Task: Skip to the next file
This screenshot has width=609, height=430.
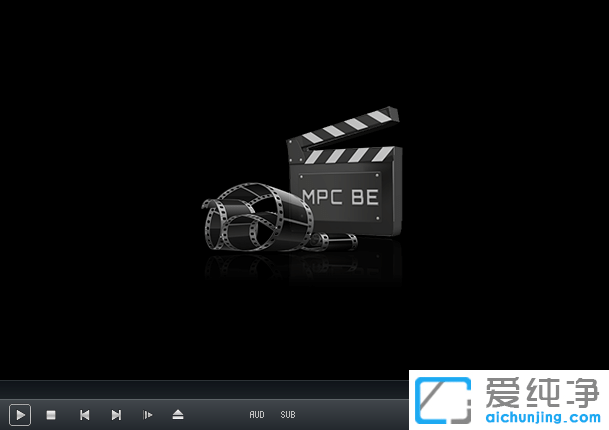Action: [116, 415]
